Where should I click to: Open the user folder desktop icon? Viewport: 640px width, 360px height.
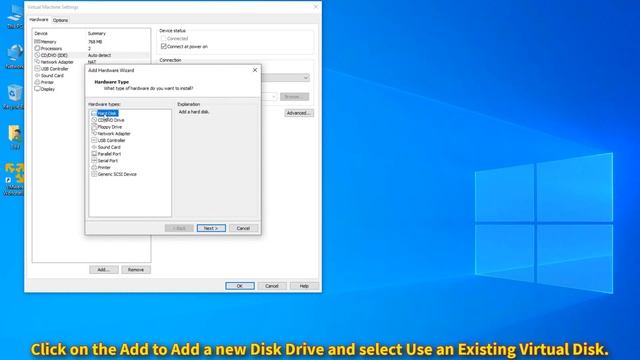pyautogui.click(x=15, y=137)
